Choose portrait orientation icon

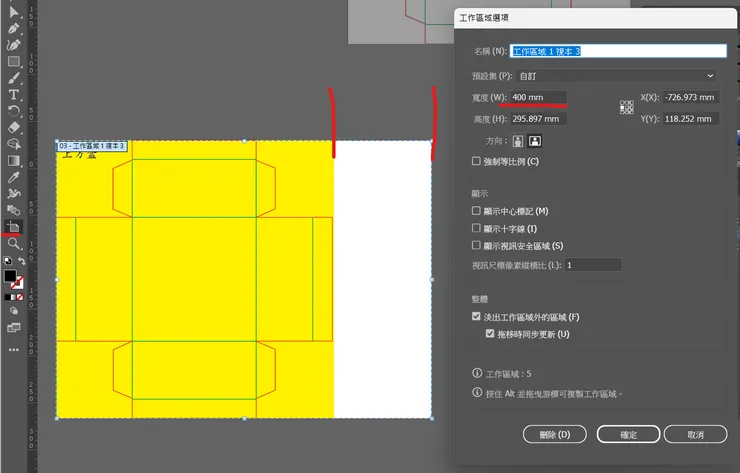point(518,141)
